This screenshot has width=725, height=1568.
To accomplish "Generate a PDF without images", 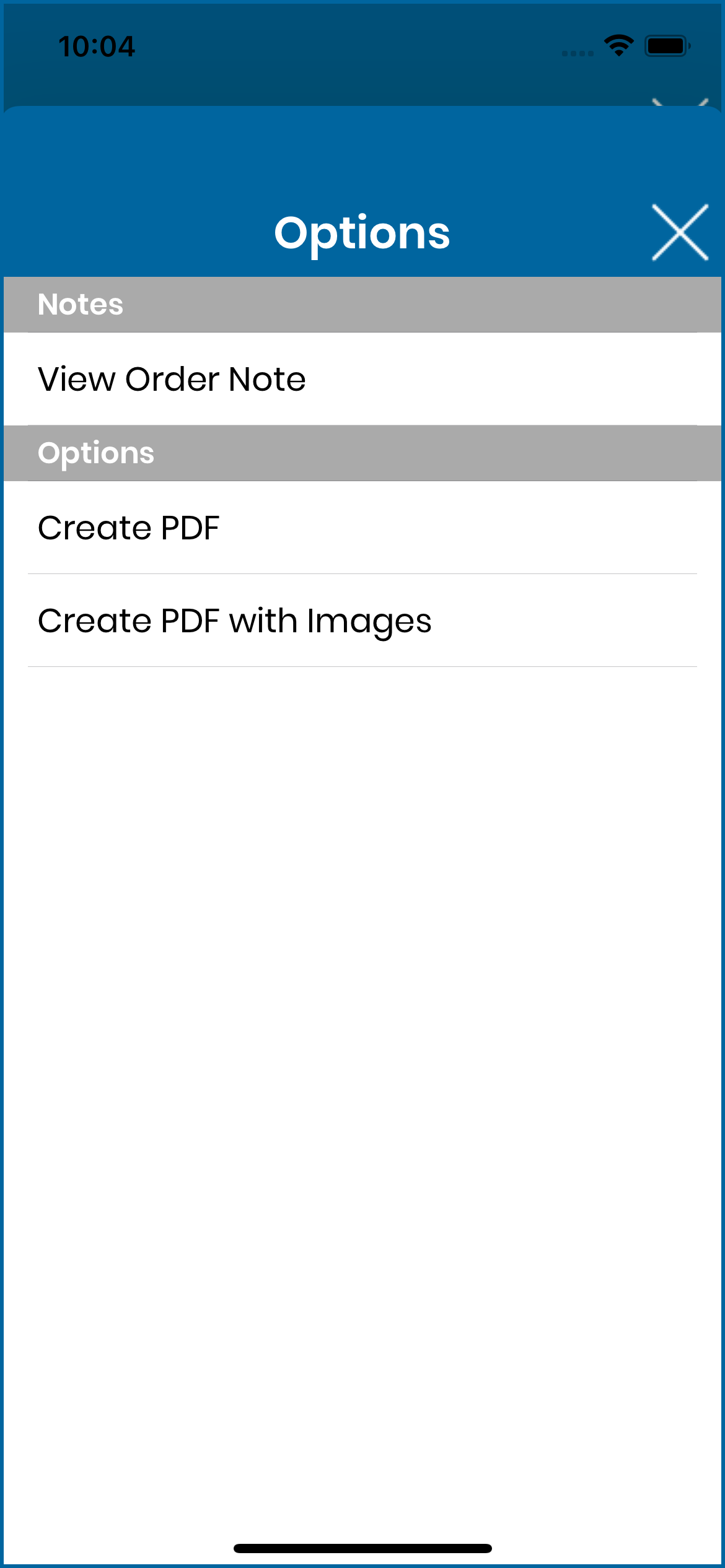I will 362,528.
